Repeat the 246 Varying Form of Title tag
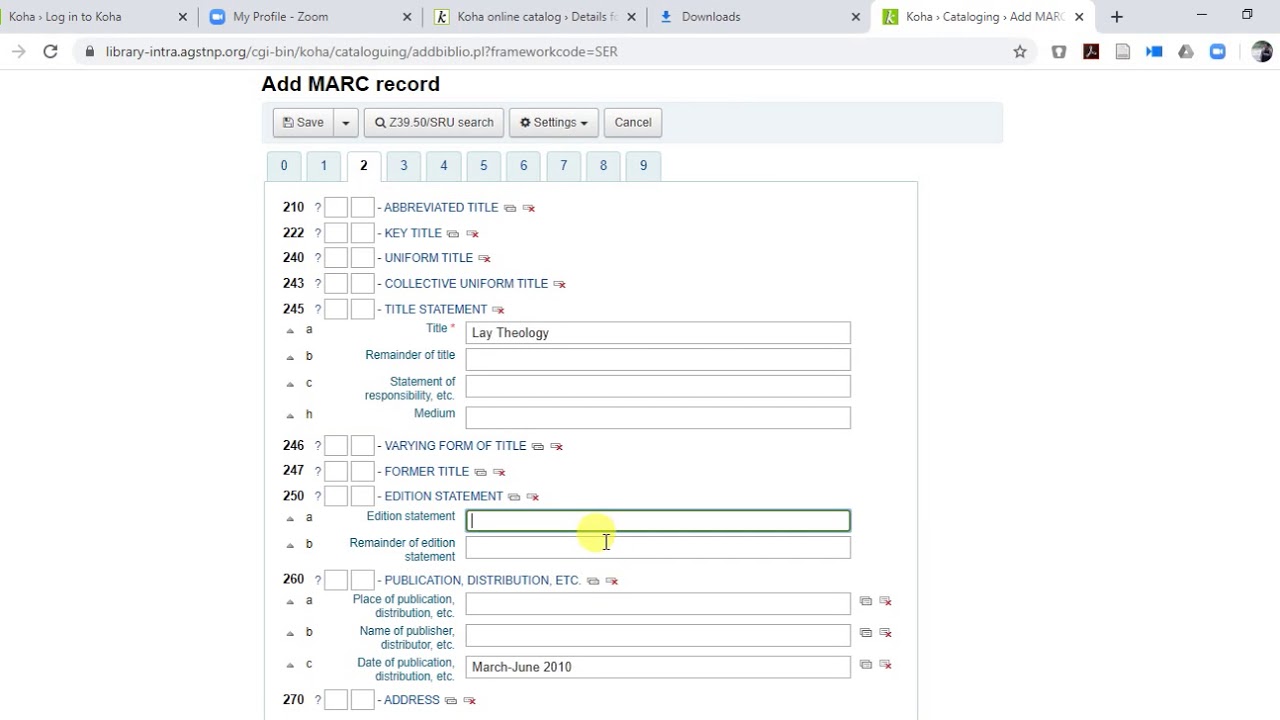This screenshot has width=1280, height=720. tap(538, 446)
